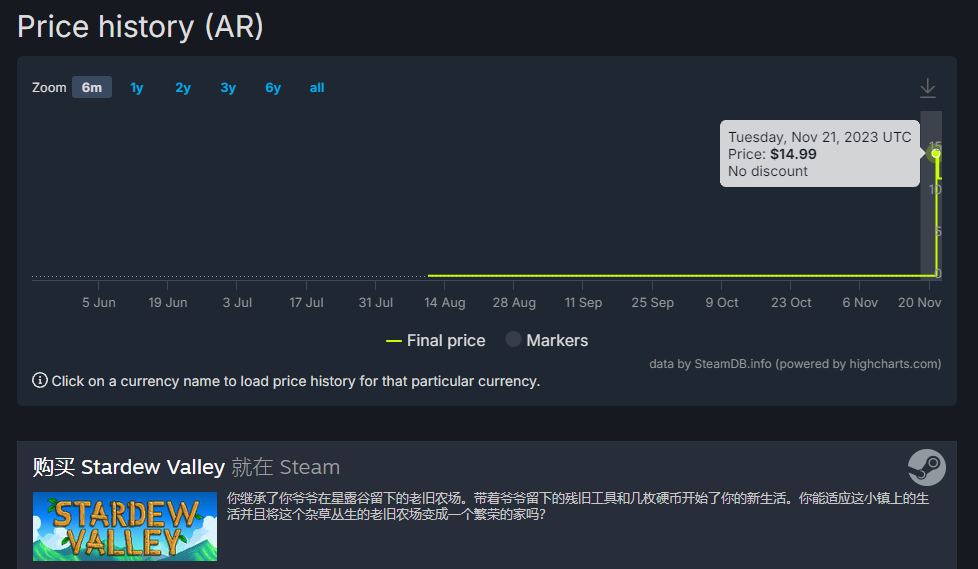Click the SteamDB.info data credit
This screenshot has height=569, width=978.
coord(795,364)
